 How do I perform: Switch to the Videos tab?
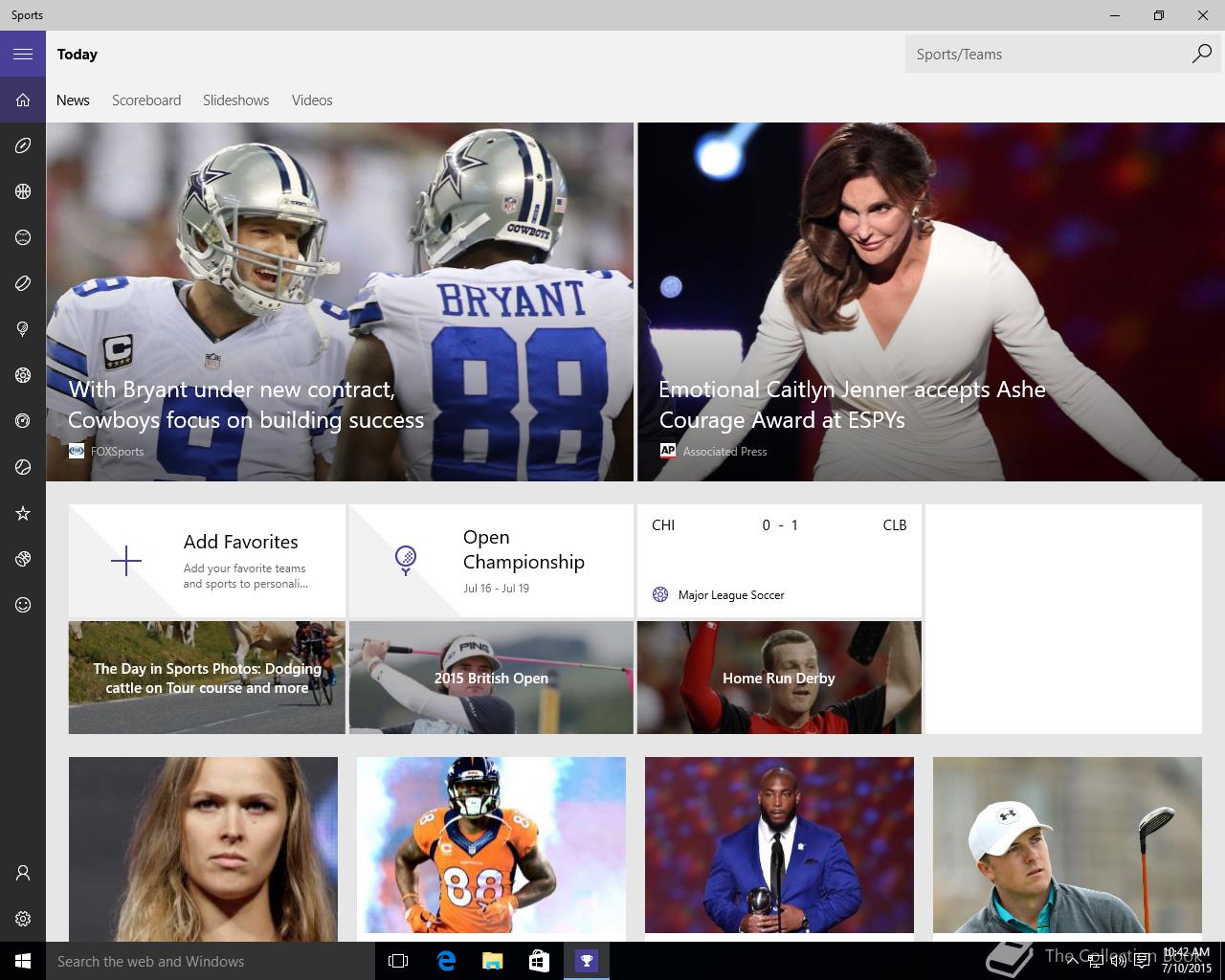click(312, 100)
